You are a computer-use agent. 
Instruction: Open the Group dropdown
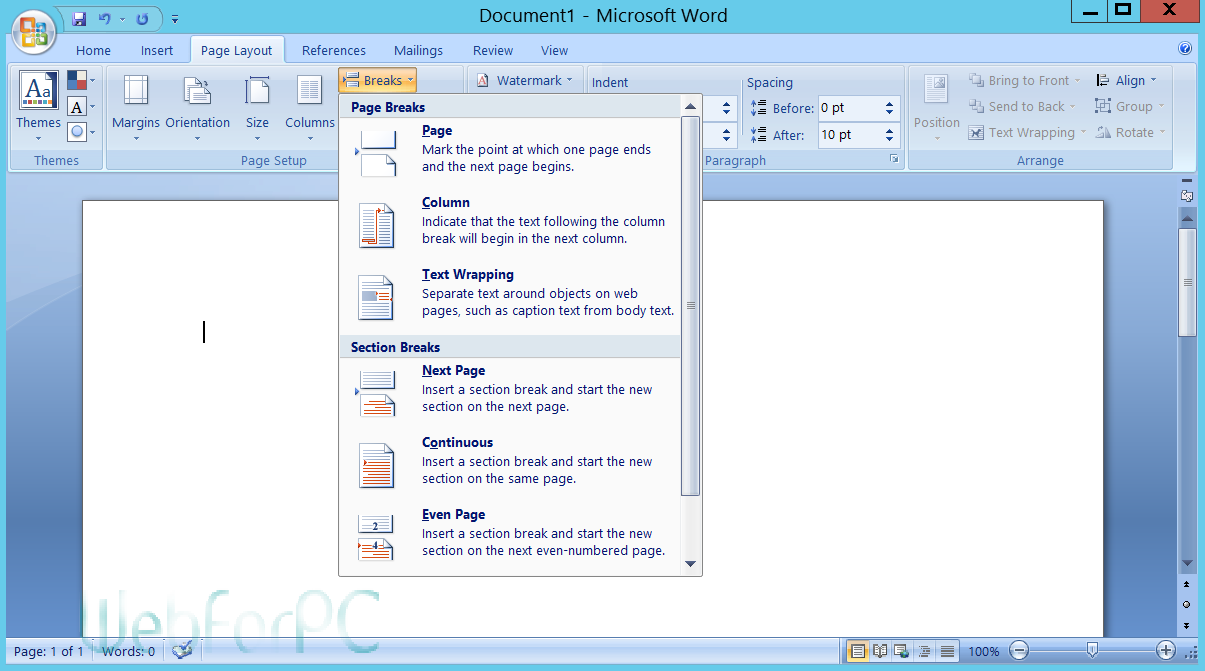click(x=1130, y=106)
